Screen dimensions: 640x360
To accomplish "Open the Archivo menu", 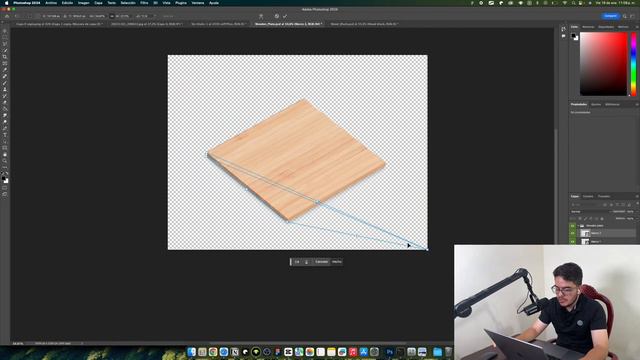I will pos(51,3).
